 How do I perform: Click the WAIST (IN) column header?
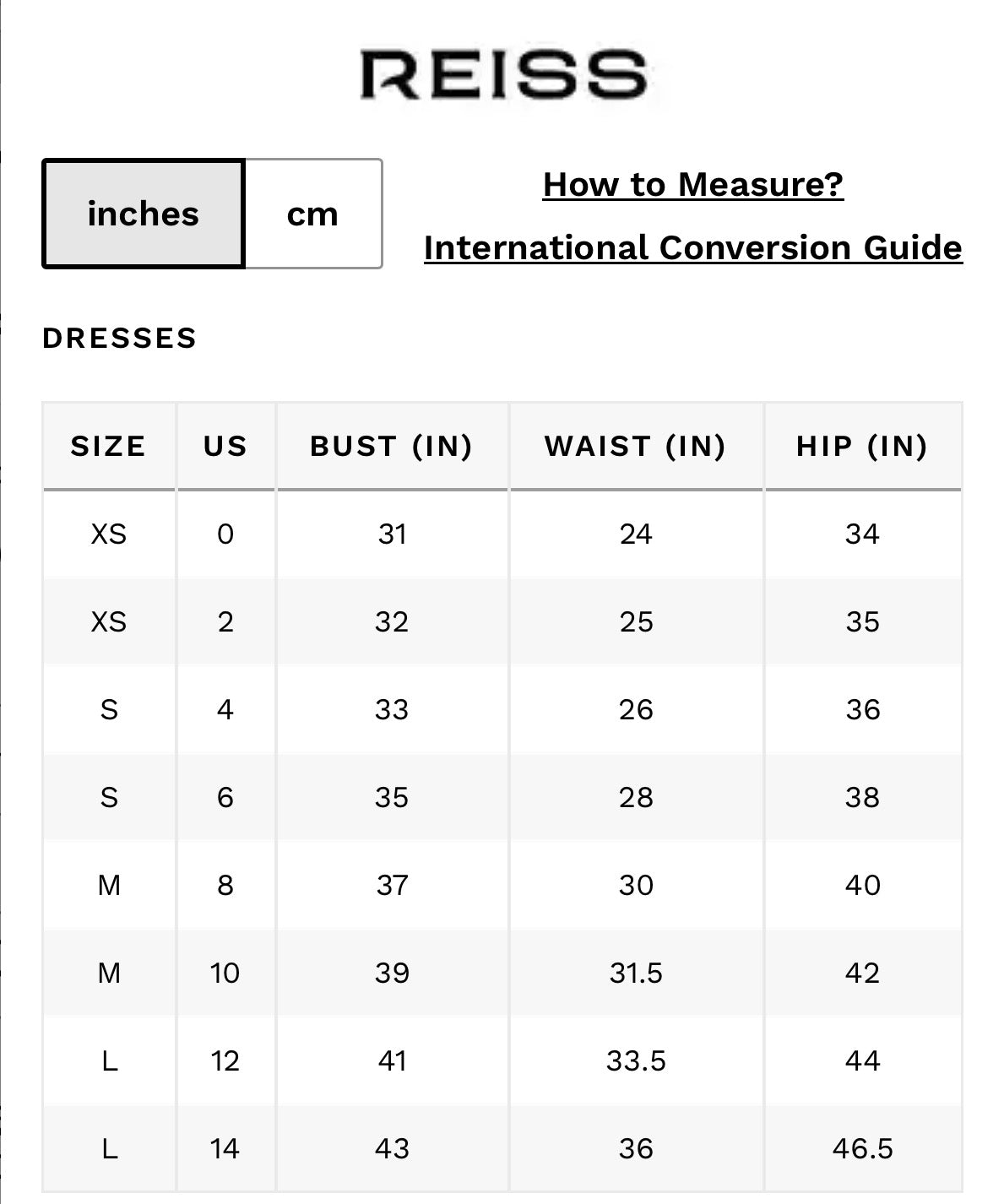pyautogui.click(x=636, y=446)
